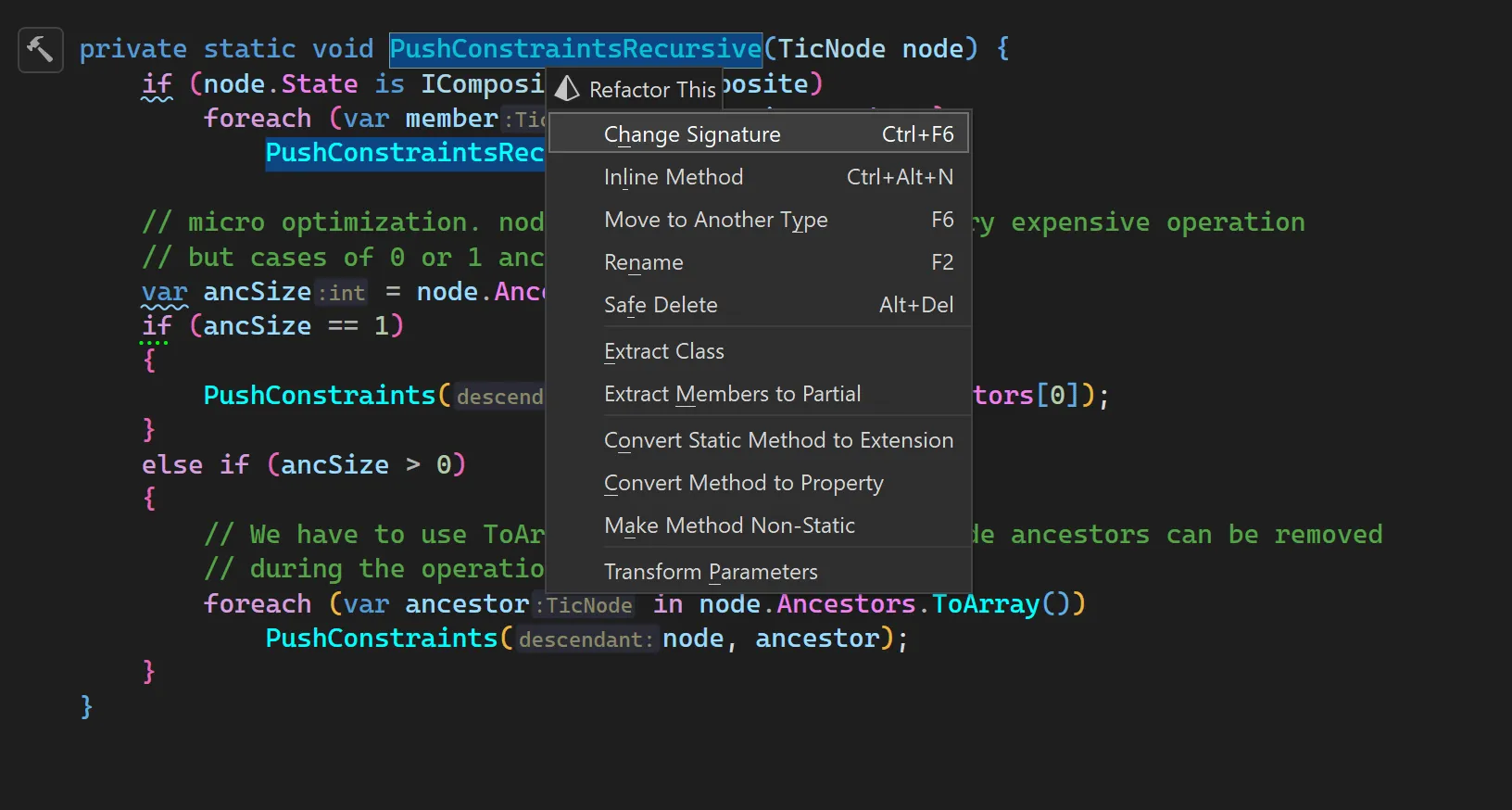Click the hammer quick-actions icon in gutter
This screenshot has height=810, width=1512.
(x=40, y=49)
